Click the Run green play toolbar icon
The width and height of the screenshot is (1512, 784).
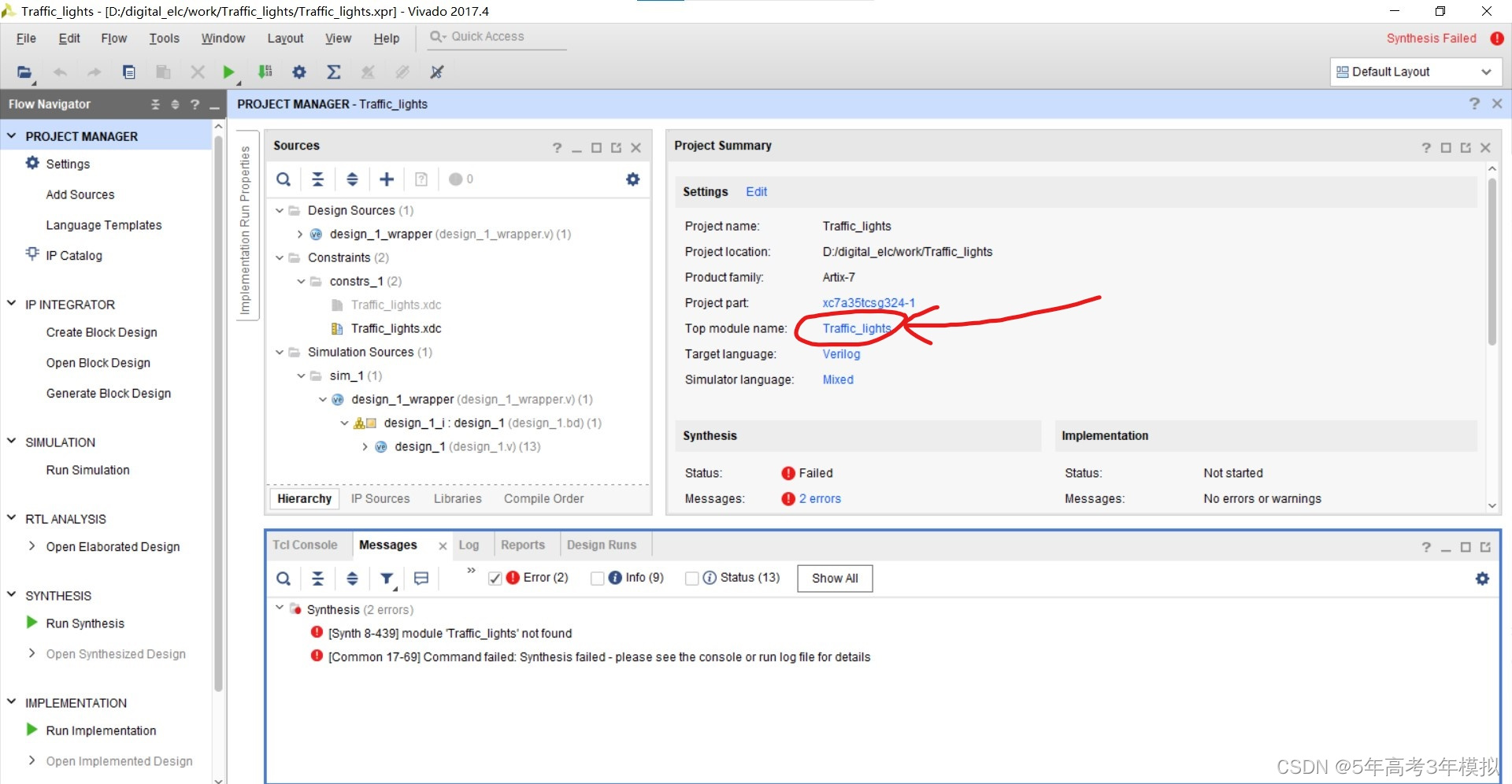tap(228, 72)
